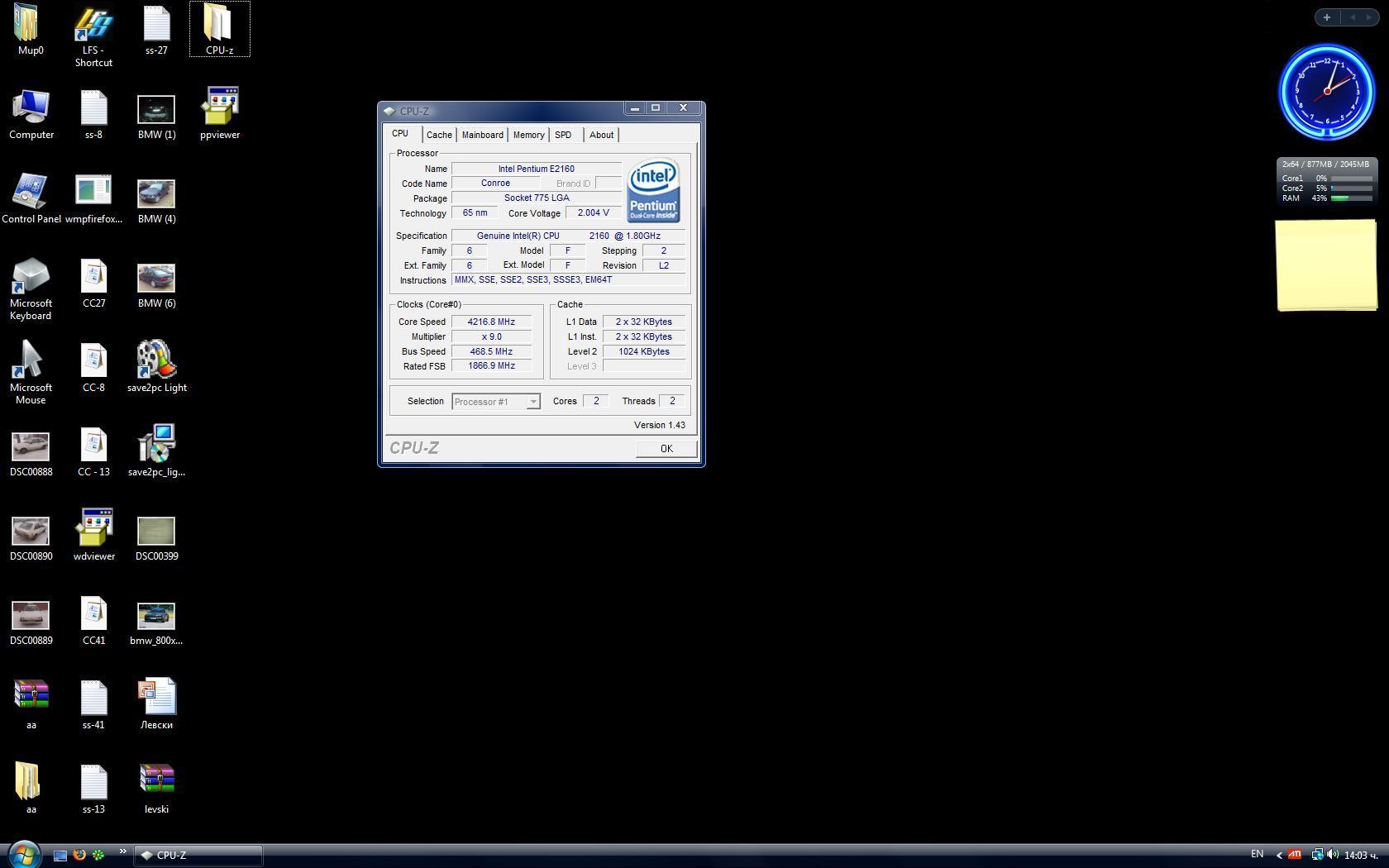Select the DSC00890 photo icon
This screenshot has height=868, width=1389.
click(x=31, y=531)
